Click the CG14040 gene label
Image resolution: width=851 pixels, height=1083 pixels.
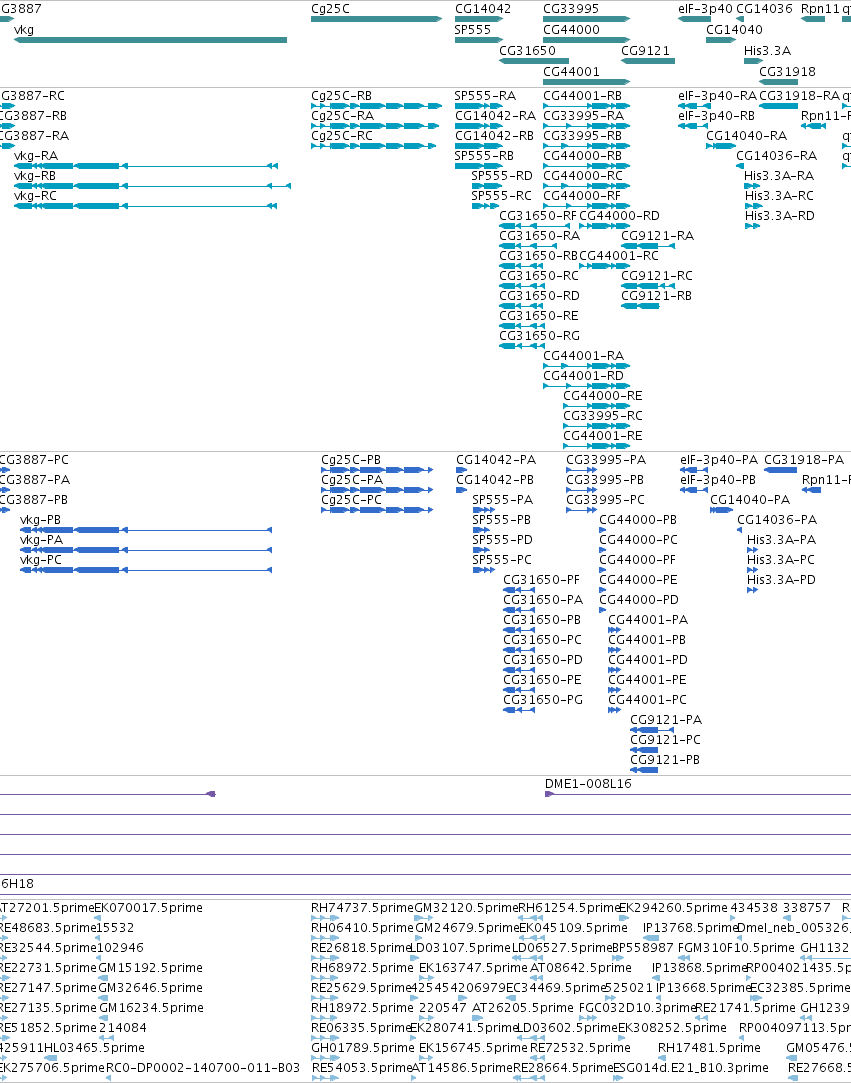pyautogui.click(x=734, y=30)
